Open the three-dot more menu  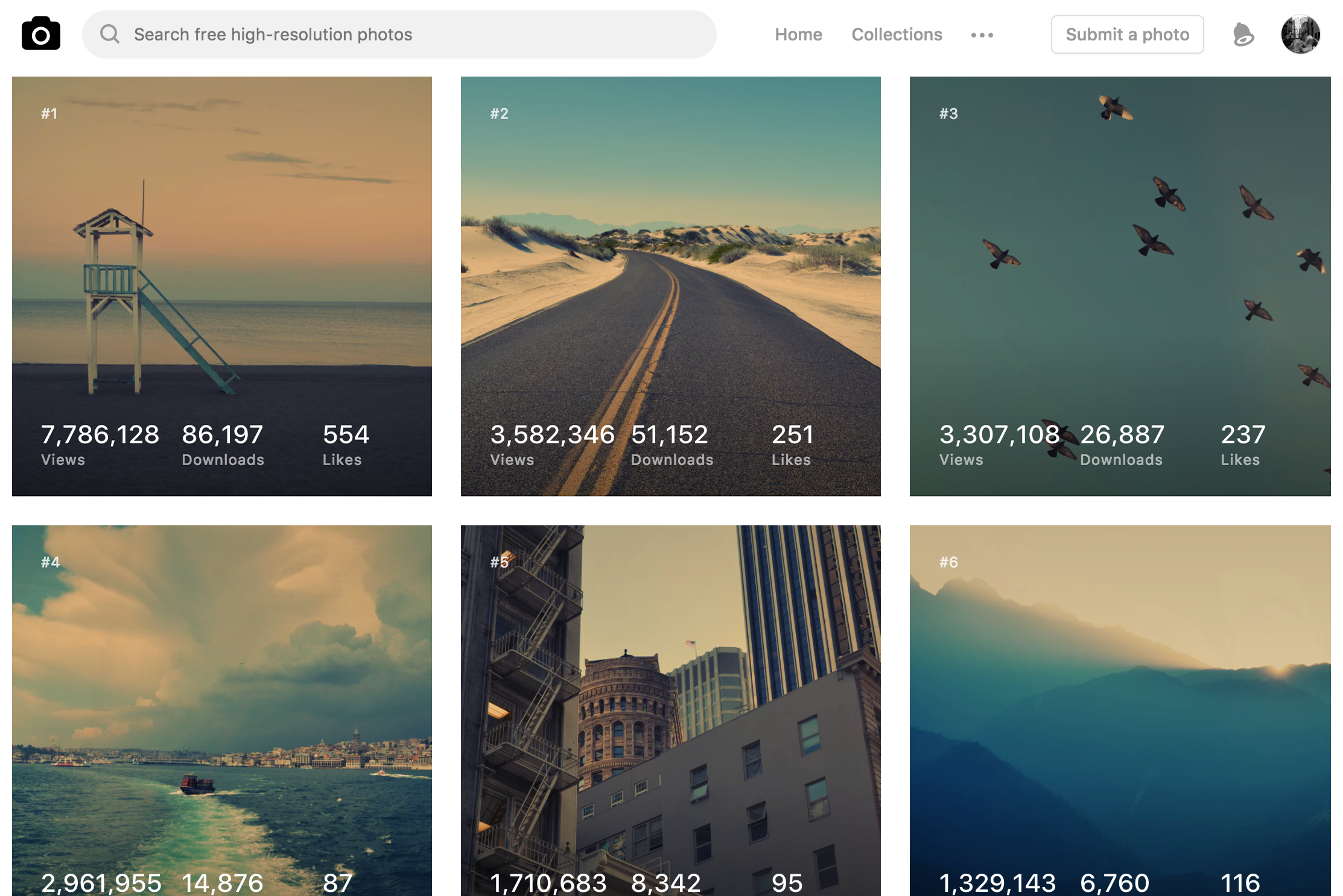pyautogui.click(x=982, y=35)
